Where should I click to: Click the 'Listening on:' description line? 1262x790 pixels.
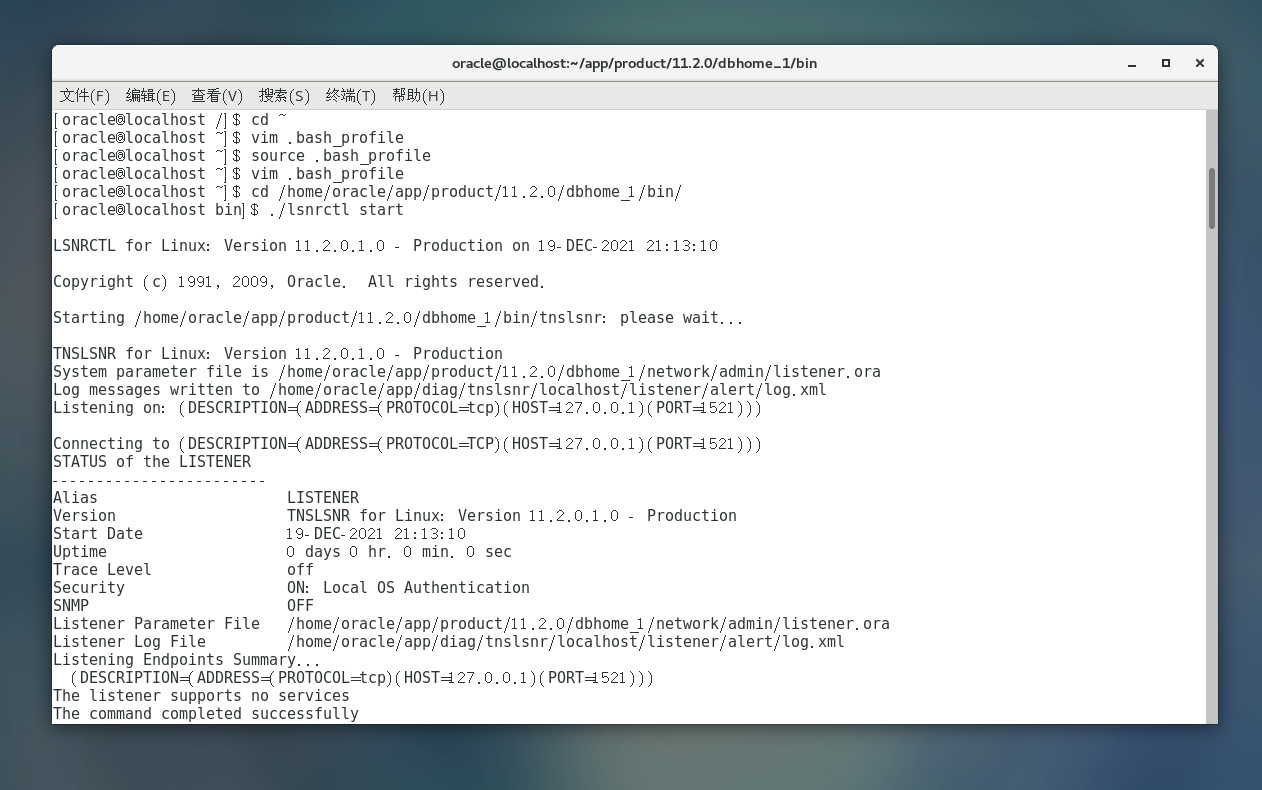tap(407, 408)
